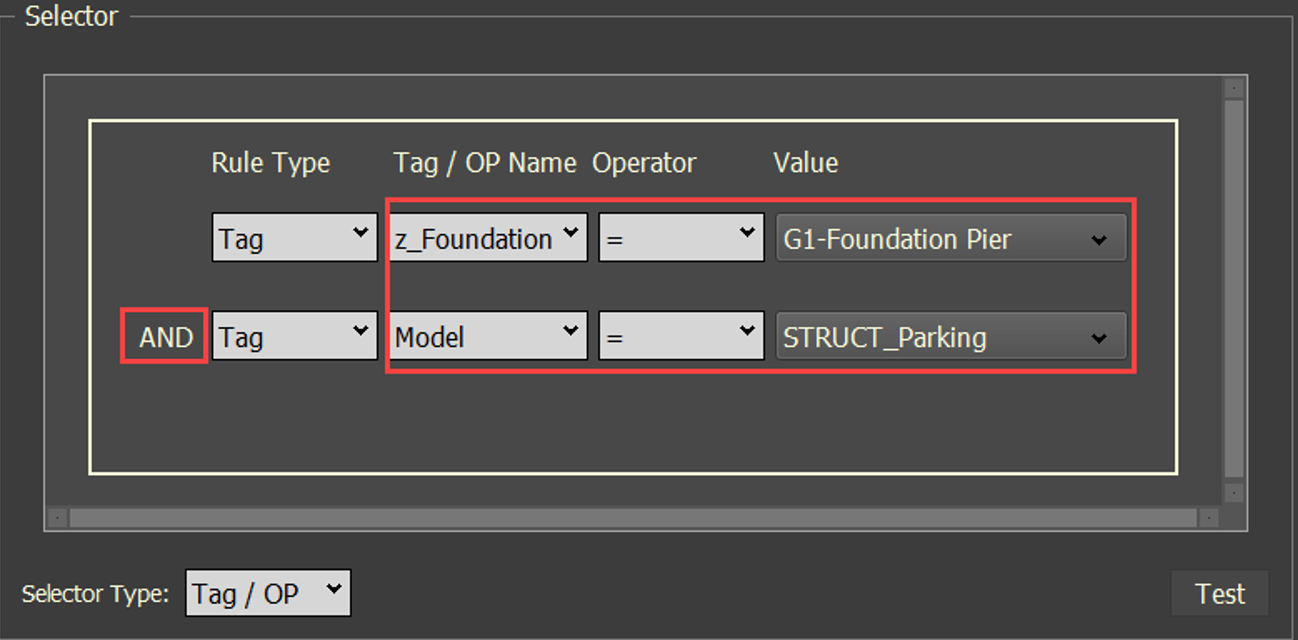Click the Rule Type column header
1298x640 pixels.
[270, 163]
